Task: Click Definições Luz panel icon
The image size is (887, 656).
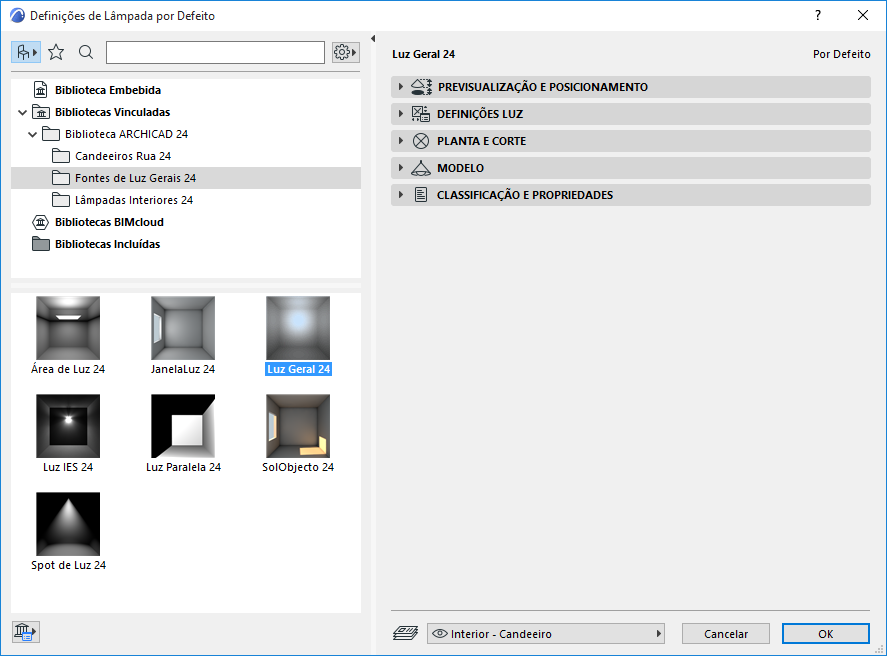Action: (420, 114)
